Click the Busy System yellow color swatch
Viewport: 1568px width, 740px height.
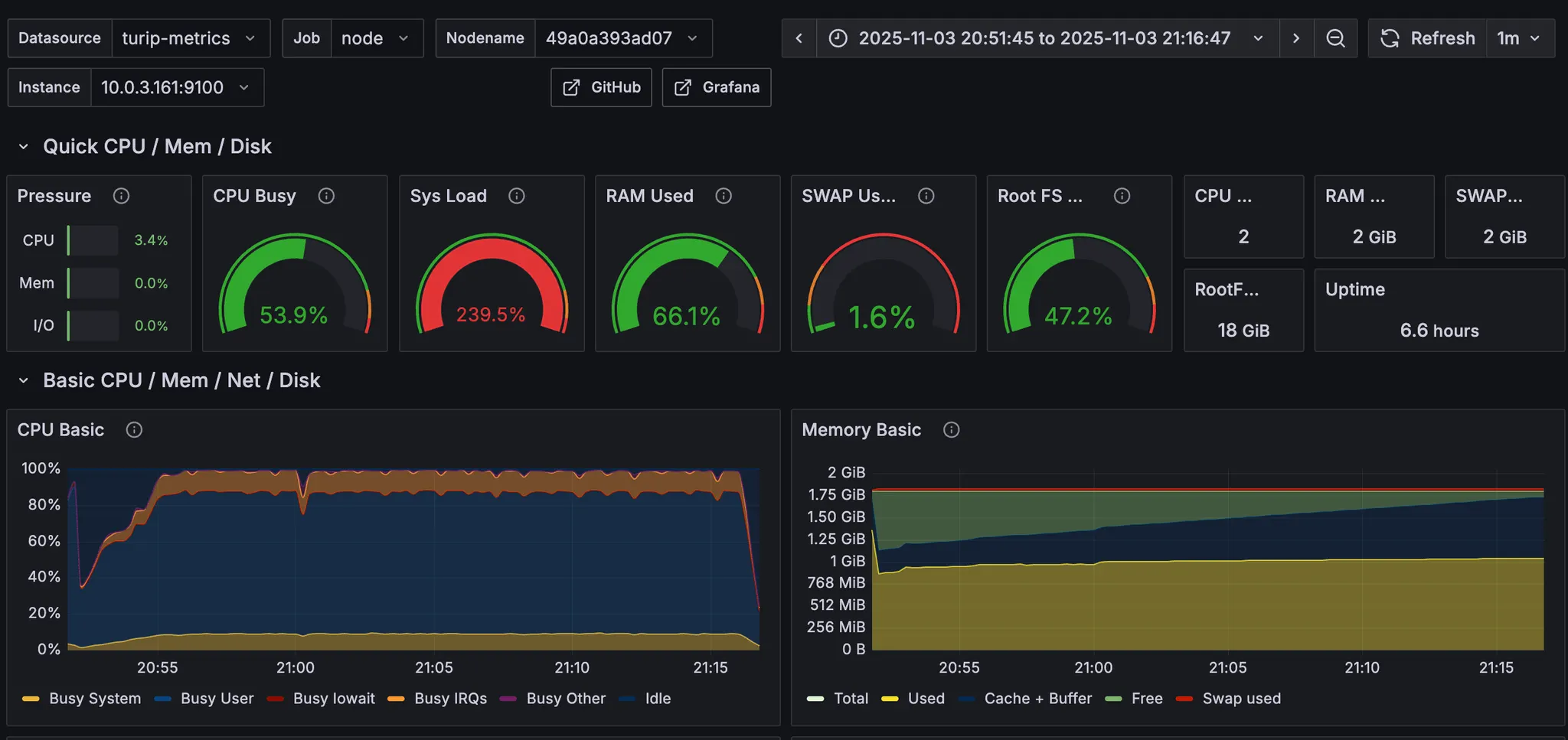(31, 699)
